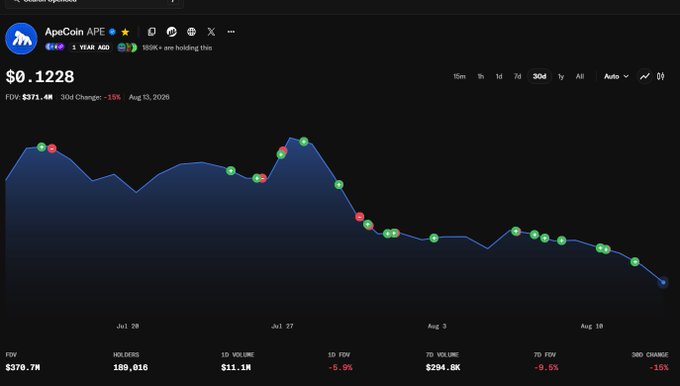680x386 pixels.
Task: Open the three-dot more options menu
Action: (x=231, y=32)
